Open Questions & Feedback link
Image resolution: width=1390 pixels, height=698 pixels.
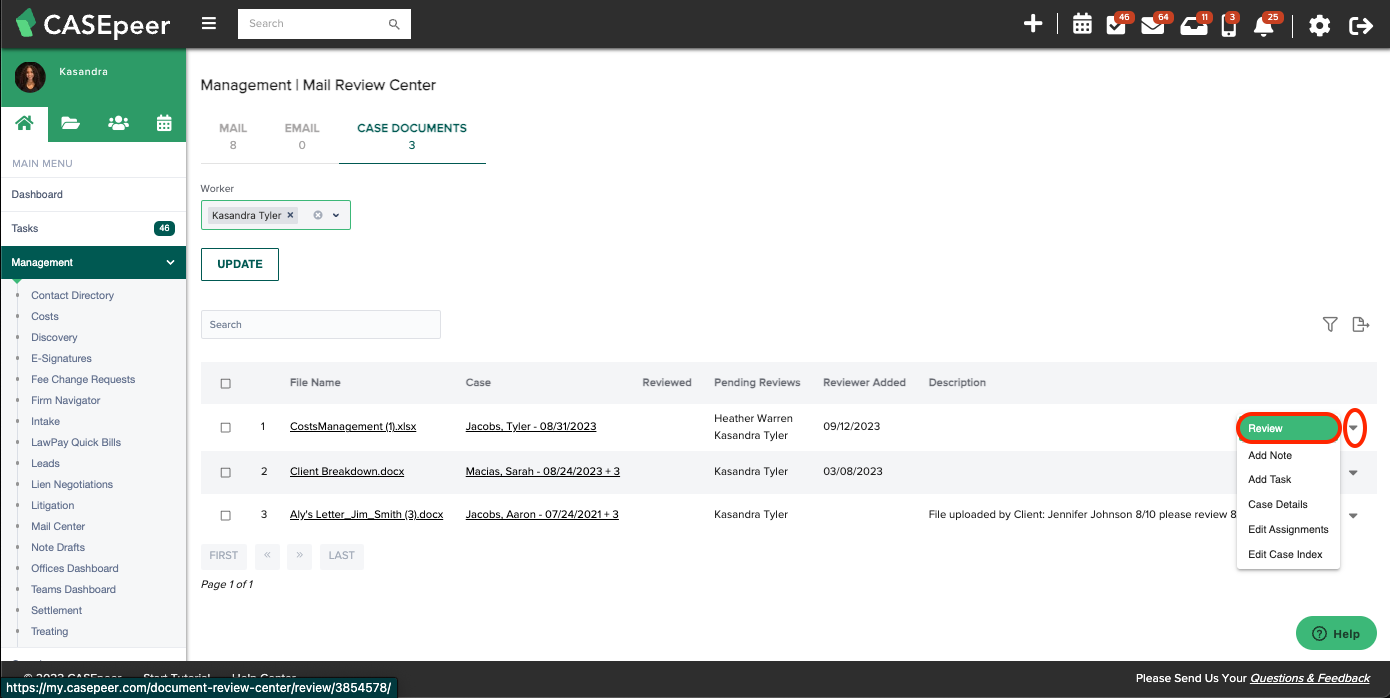click(x=1310, y=678)
